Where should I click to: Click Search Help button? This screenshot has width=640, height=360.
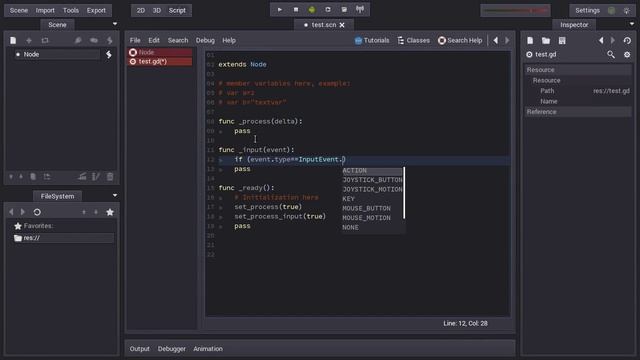(x=460, y=40)
